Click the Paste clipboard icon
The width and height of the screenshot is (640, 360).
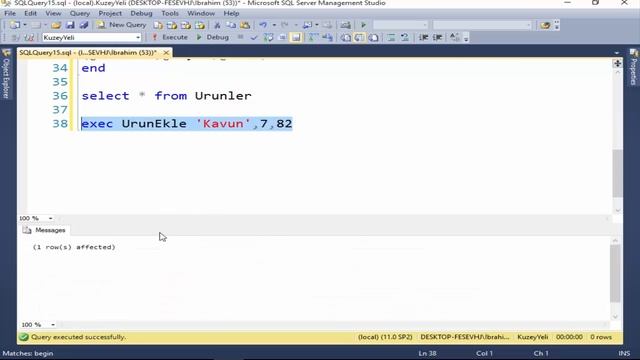[245, 25]
